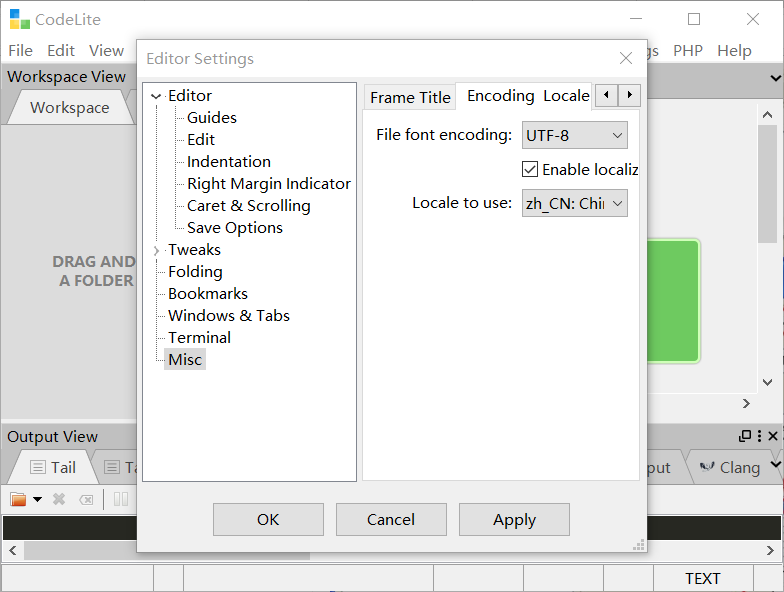Select Indentation in the settings tree
This screenshot has height=592, width=784.
click(x=229, y=162)
